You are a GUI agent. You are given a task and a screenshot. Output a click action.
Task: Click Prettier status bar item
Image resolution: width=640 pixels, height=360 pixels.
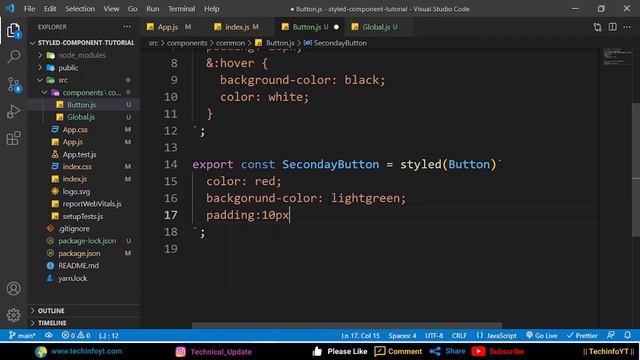tap(582, 336)
